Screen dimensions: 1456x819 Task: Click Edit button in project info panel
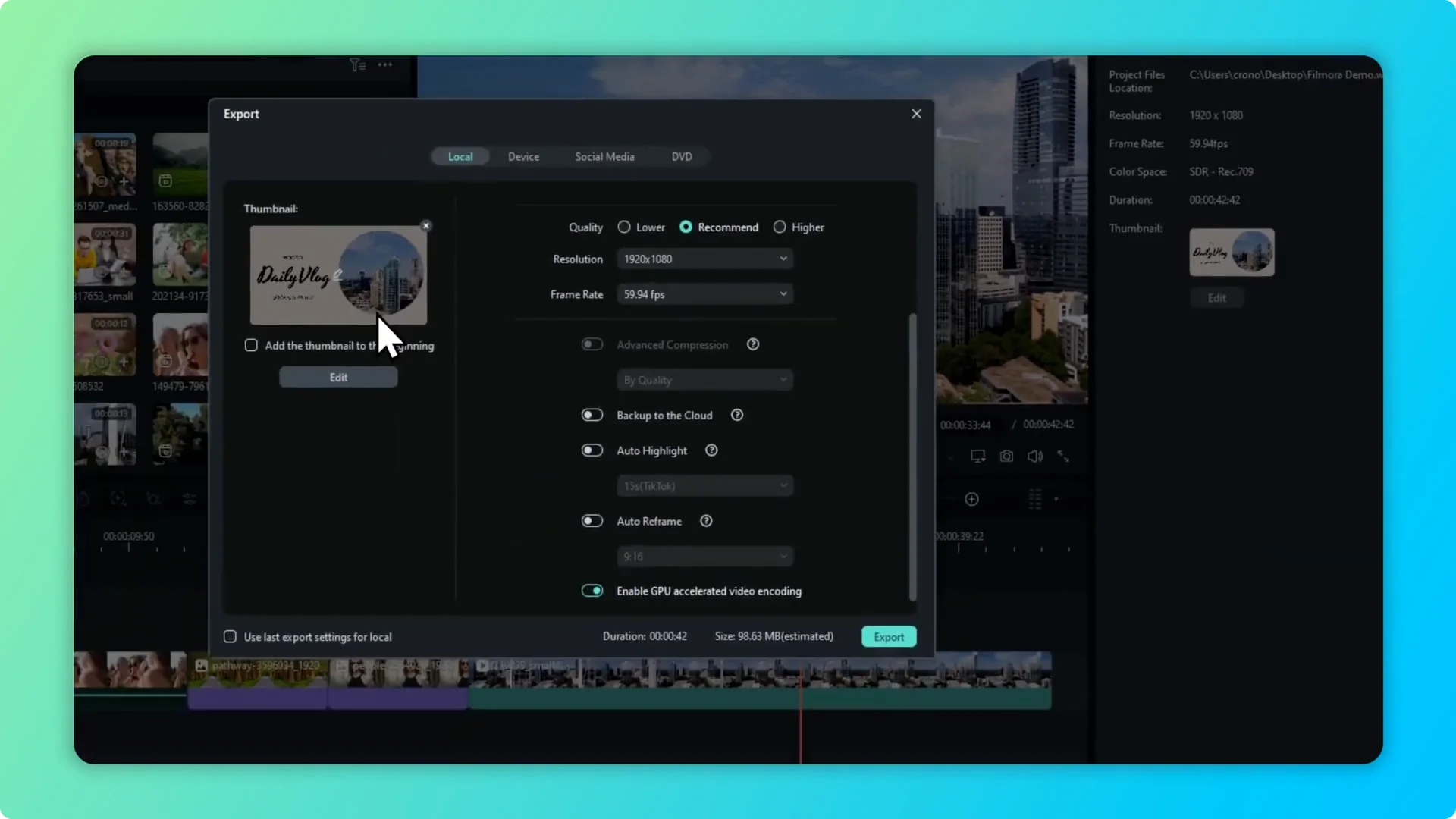pyautogui.click(x=1216, y=298)
